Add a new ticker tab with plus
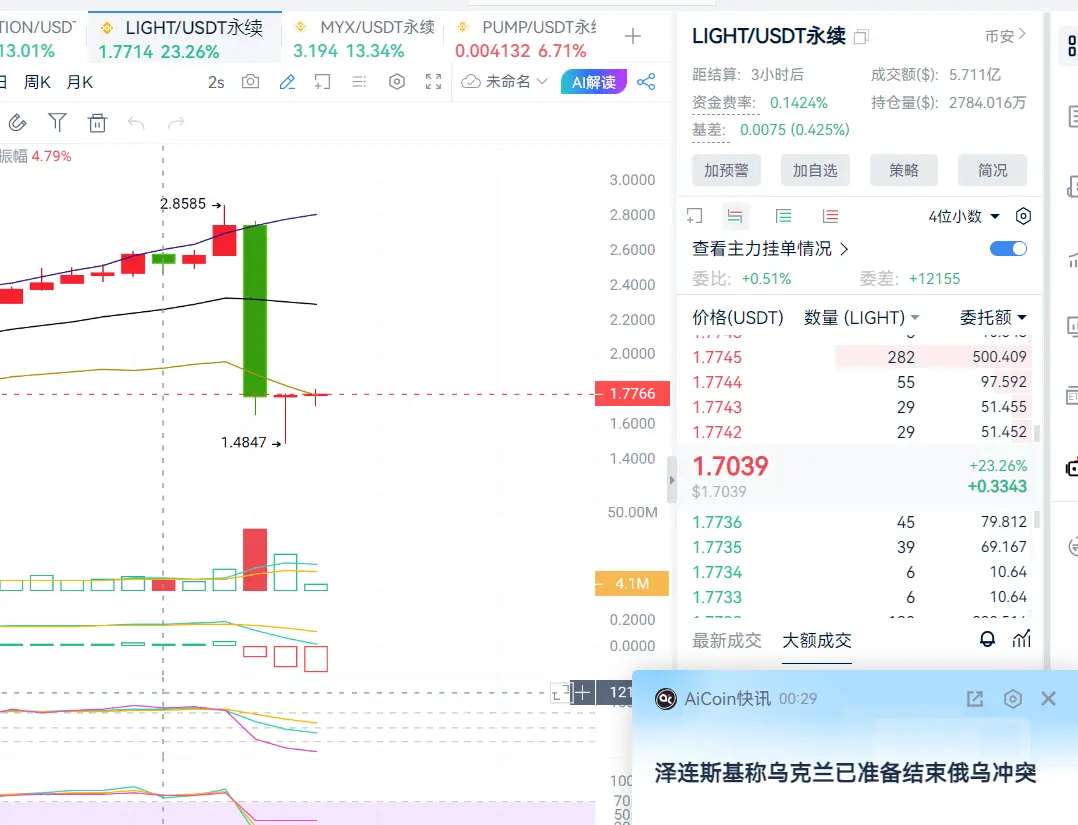The height and width of the screenshot is (825, 1078). (x=632, y=36)
